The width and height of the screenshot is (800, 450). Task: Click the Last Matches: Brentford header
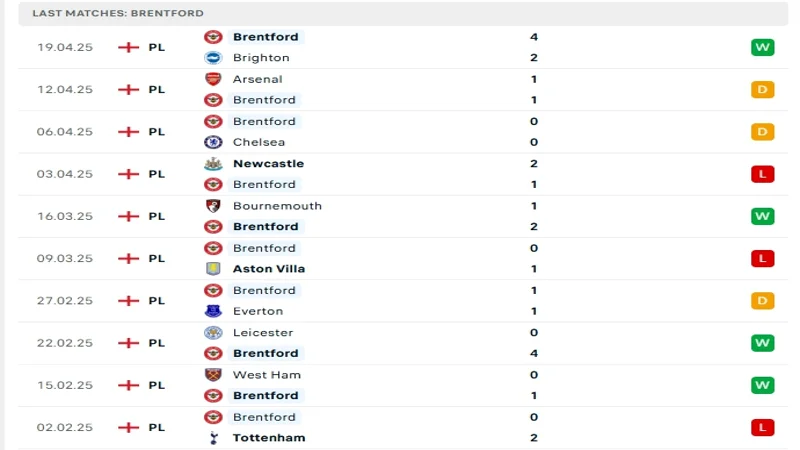pyautogui.click(x=118, y=13)
